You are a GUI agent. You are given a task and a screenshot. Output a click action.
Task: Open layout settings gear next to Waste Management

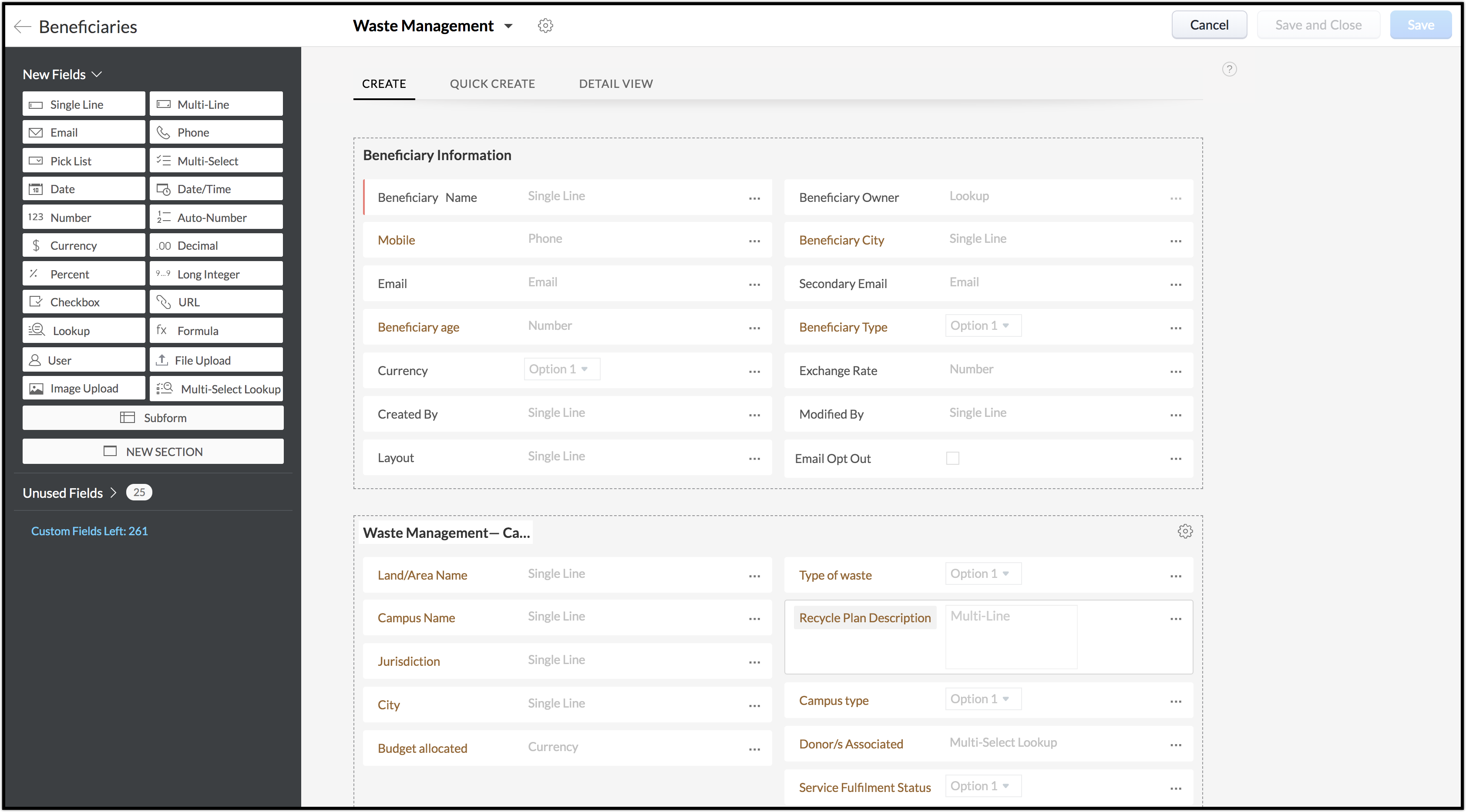[545, 26]
